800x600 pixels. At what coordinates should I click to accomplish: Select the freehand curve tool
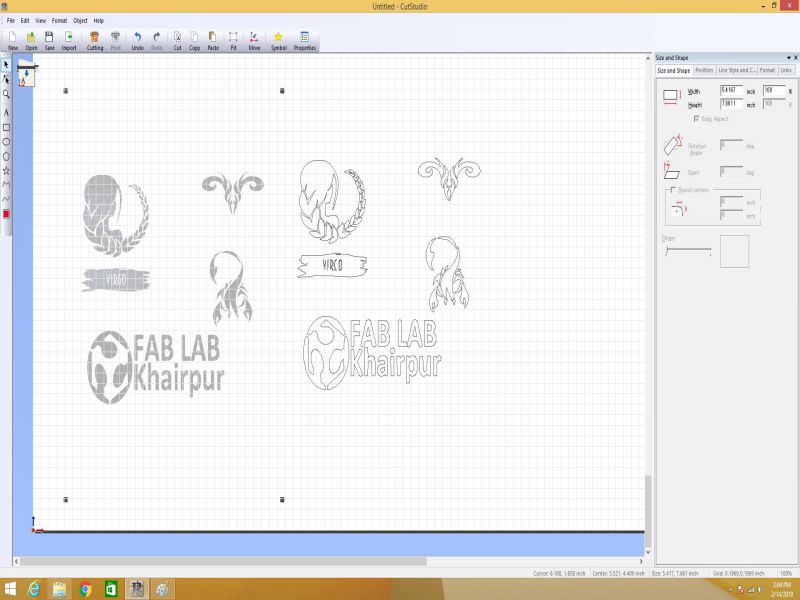(x=6, y=199)
